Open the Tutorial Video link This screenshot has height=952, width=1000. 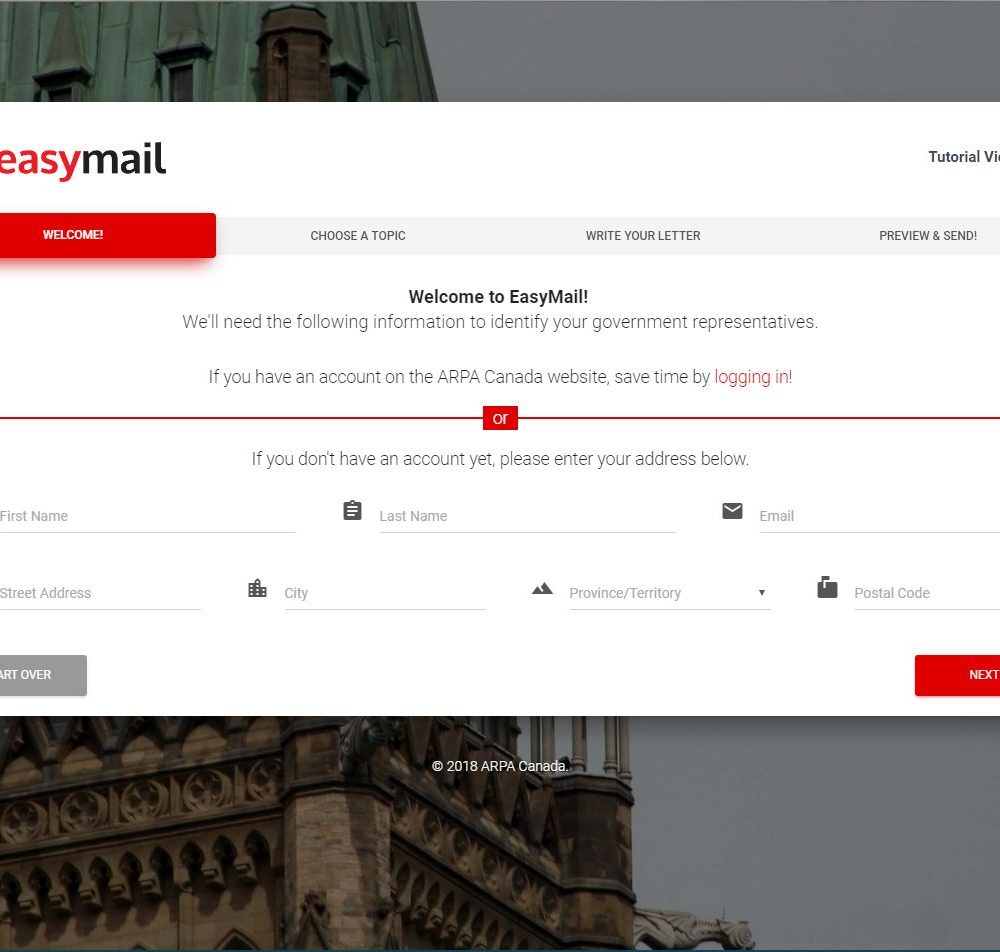(x=964, y=157)
